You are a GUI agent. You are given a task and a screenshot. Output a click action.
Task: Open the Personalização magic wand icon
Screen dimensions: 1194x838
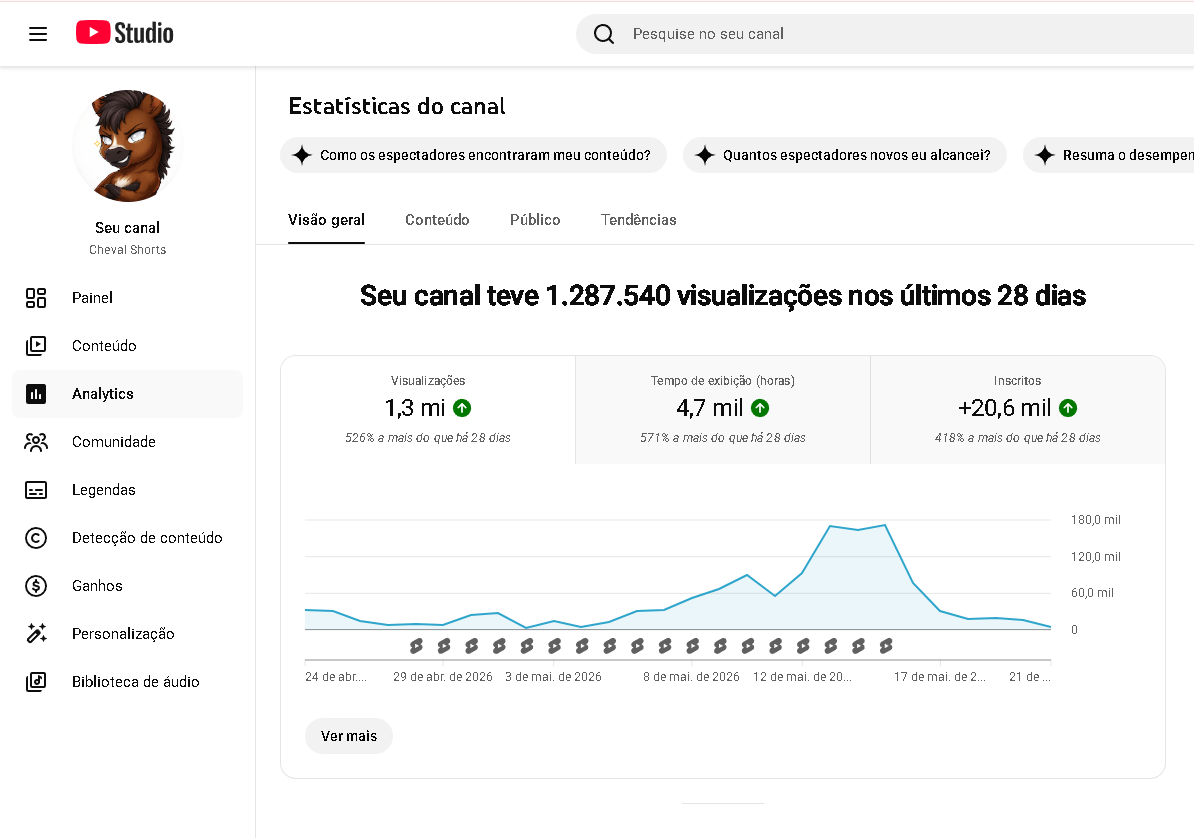click(36, 634)
